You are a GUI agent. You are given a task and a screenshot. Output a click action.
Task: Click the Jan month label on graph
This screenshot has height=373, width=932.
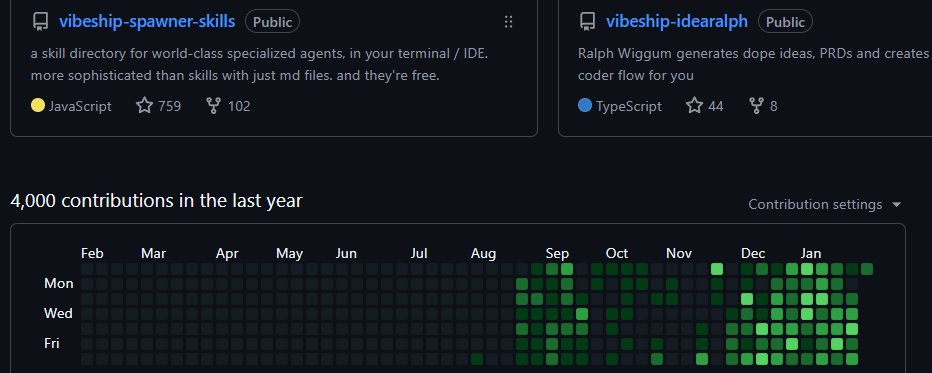coord(811,254)
